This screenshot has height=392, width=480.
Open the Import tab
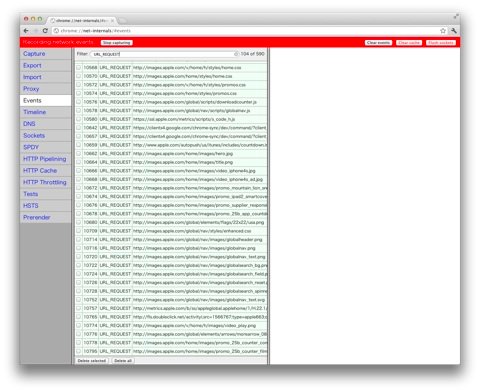[x=45, y=77]
